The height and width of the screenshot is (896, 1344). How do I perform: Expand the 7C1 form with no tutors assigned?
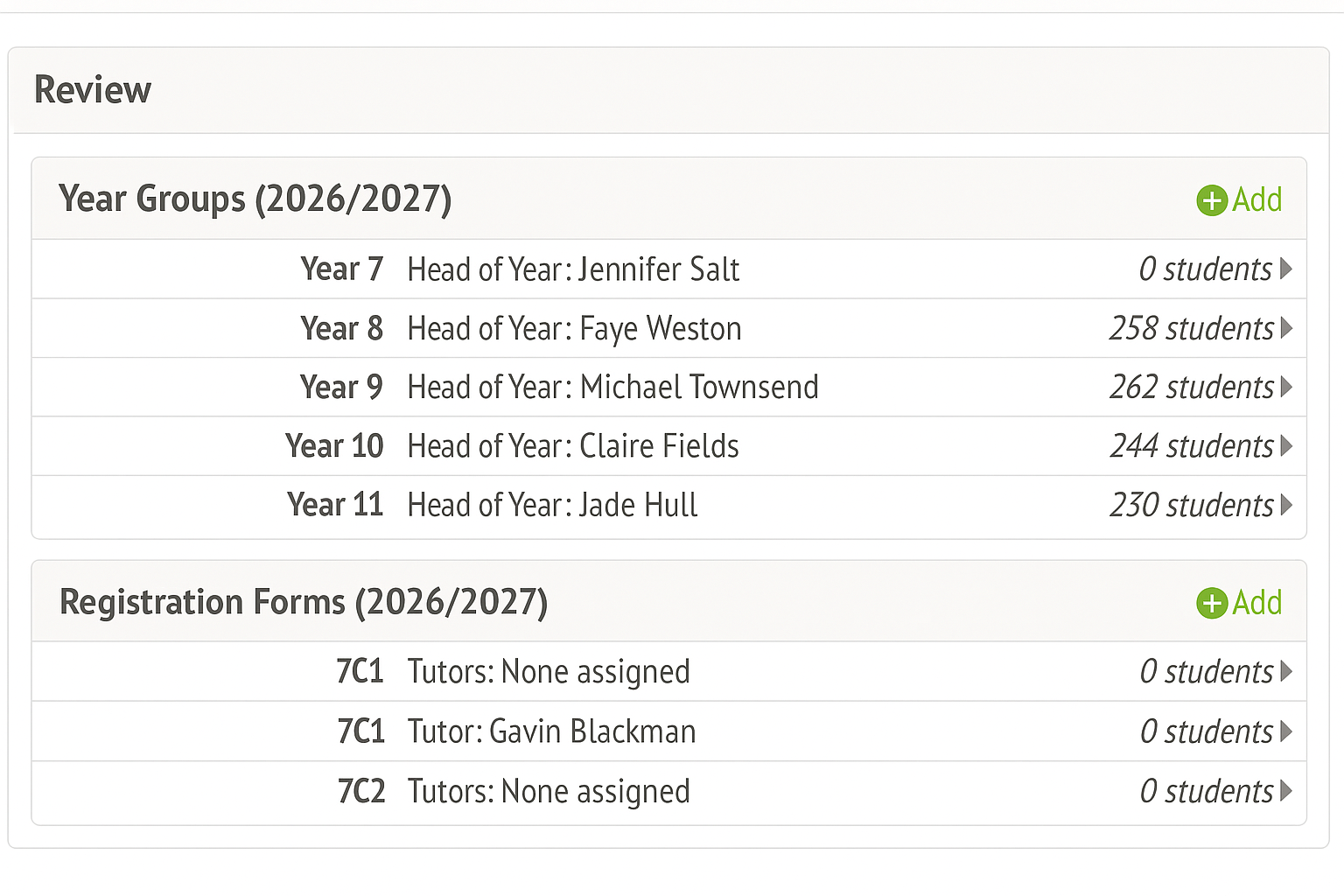click(1286, 672)
